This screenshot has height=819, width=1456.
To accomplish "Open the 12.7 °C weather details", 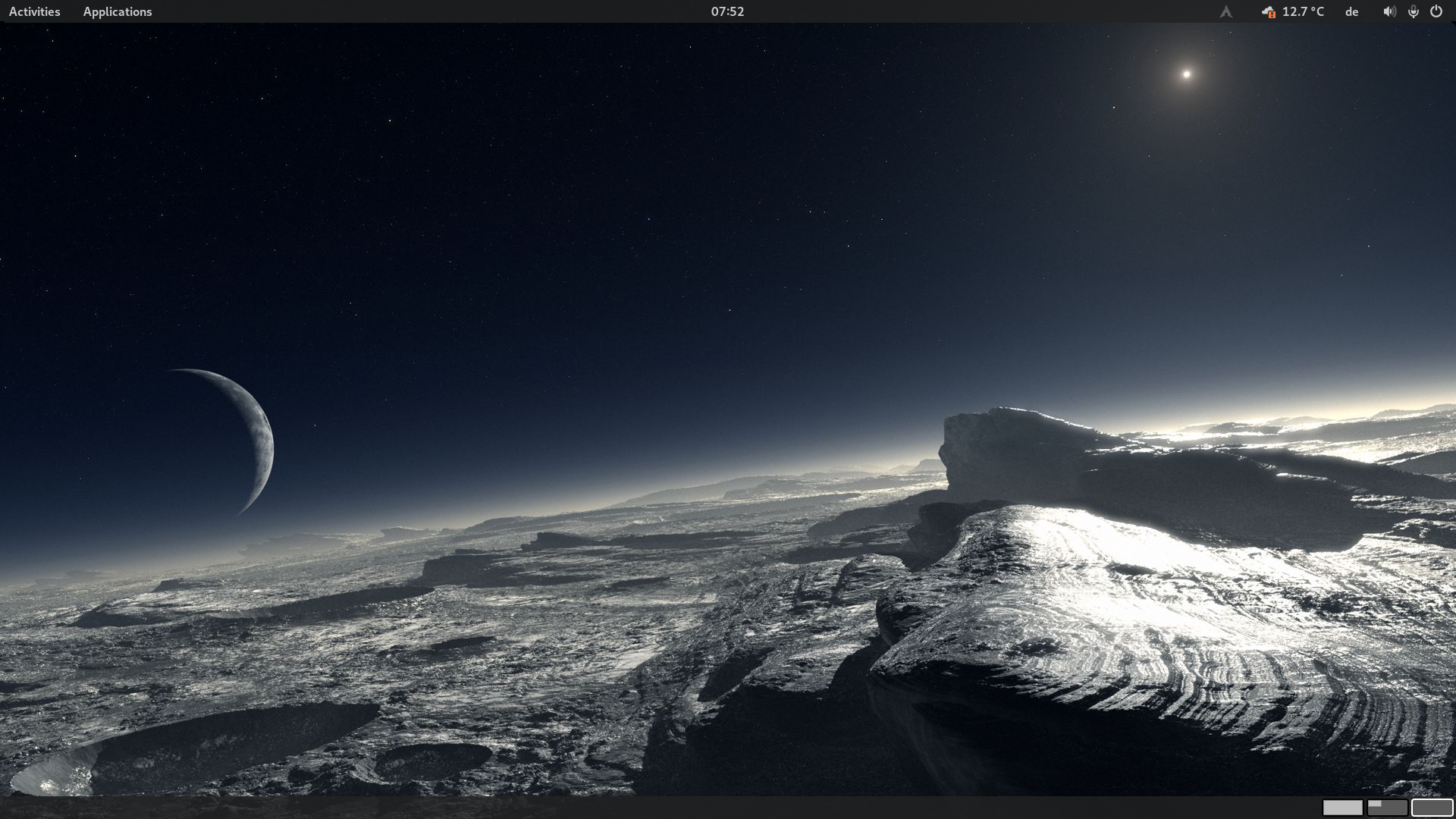I will [x=1302, y=11].
